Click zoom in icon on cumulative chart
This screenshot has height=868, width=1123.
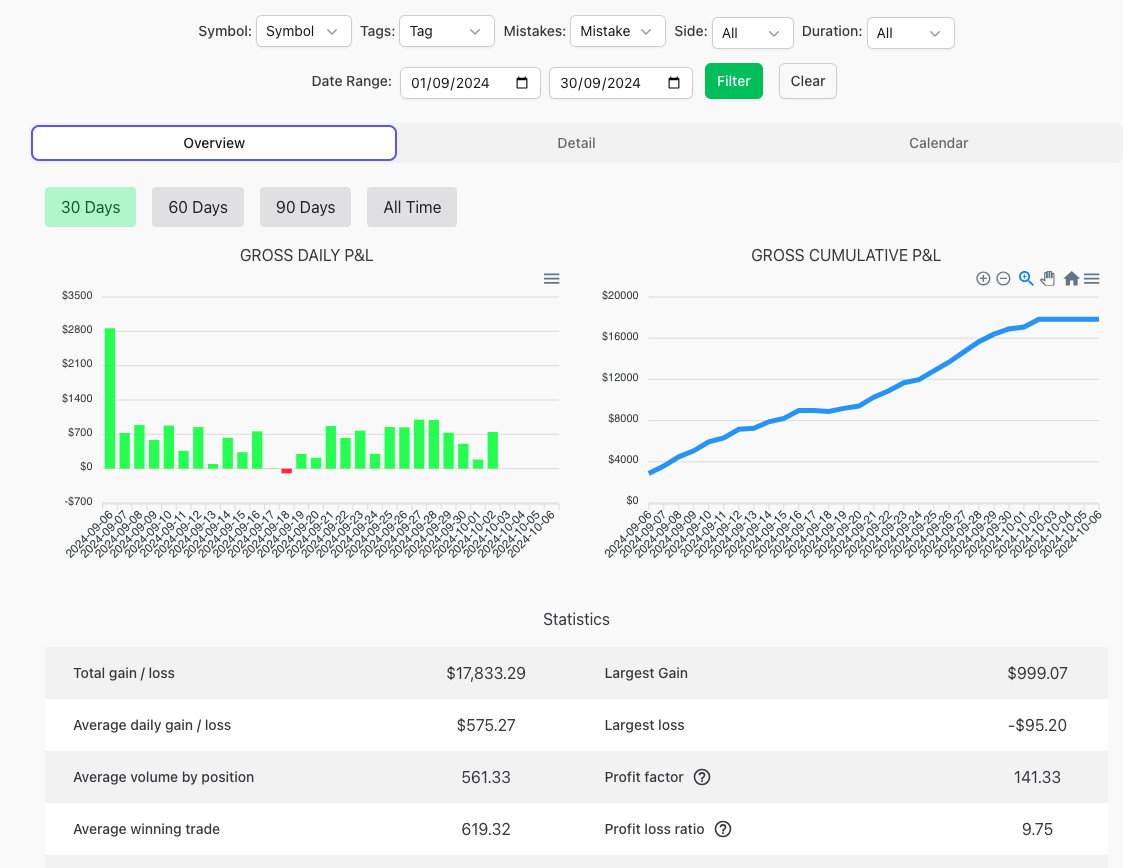click(x=983, y=278)
